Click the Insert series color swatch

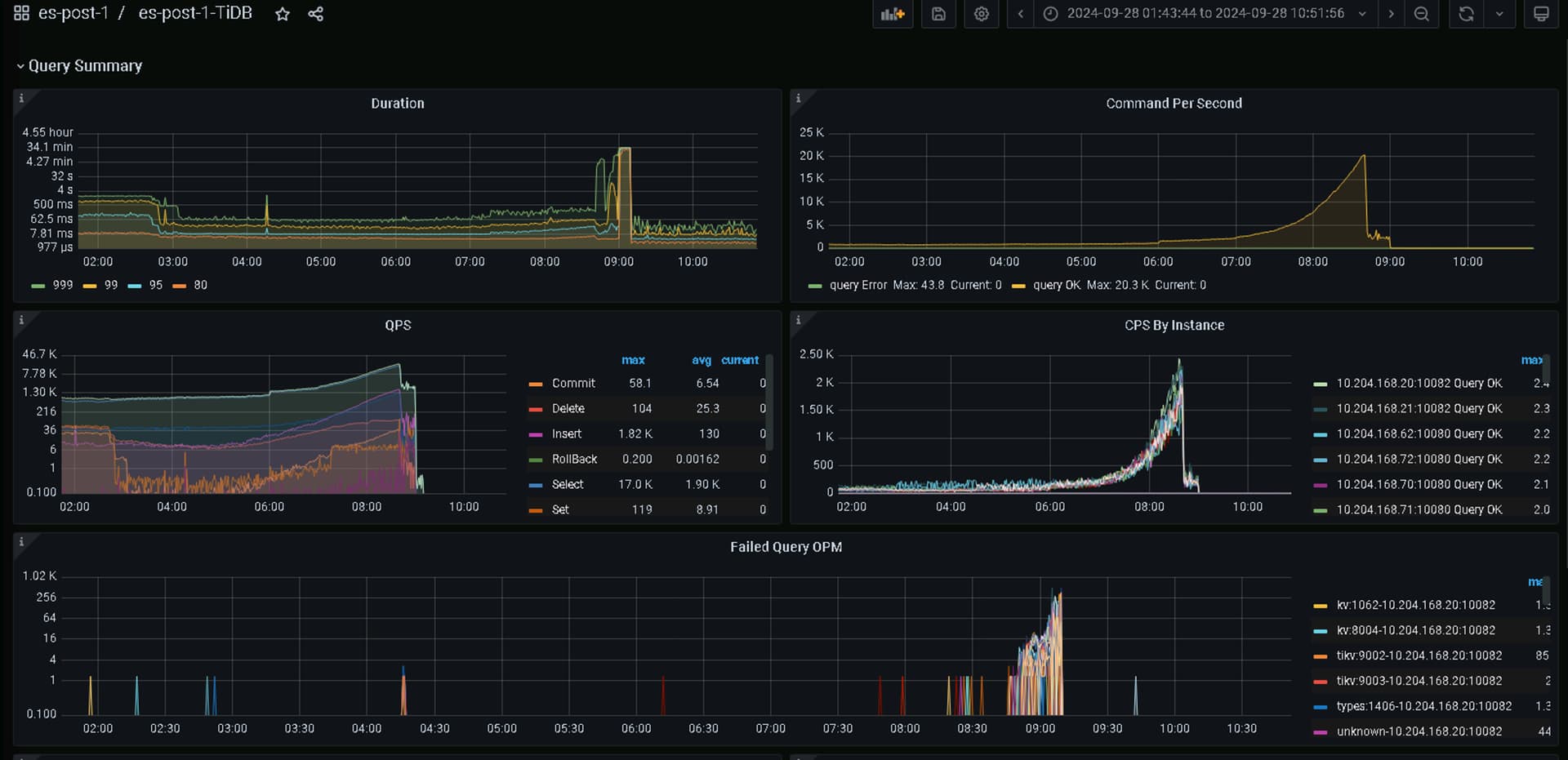(536, 434)
